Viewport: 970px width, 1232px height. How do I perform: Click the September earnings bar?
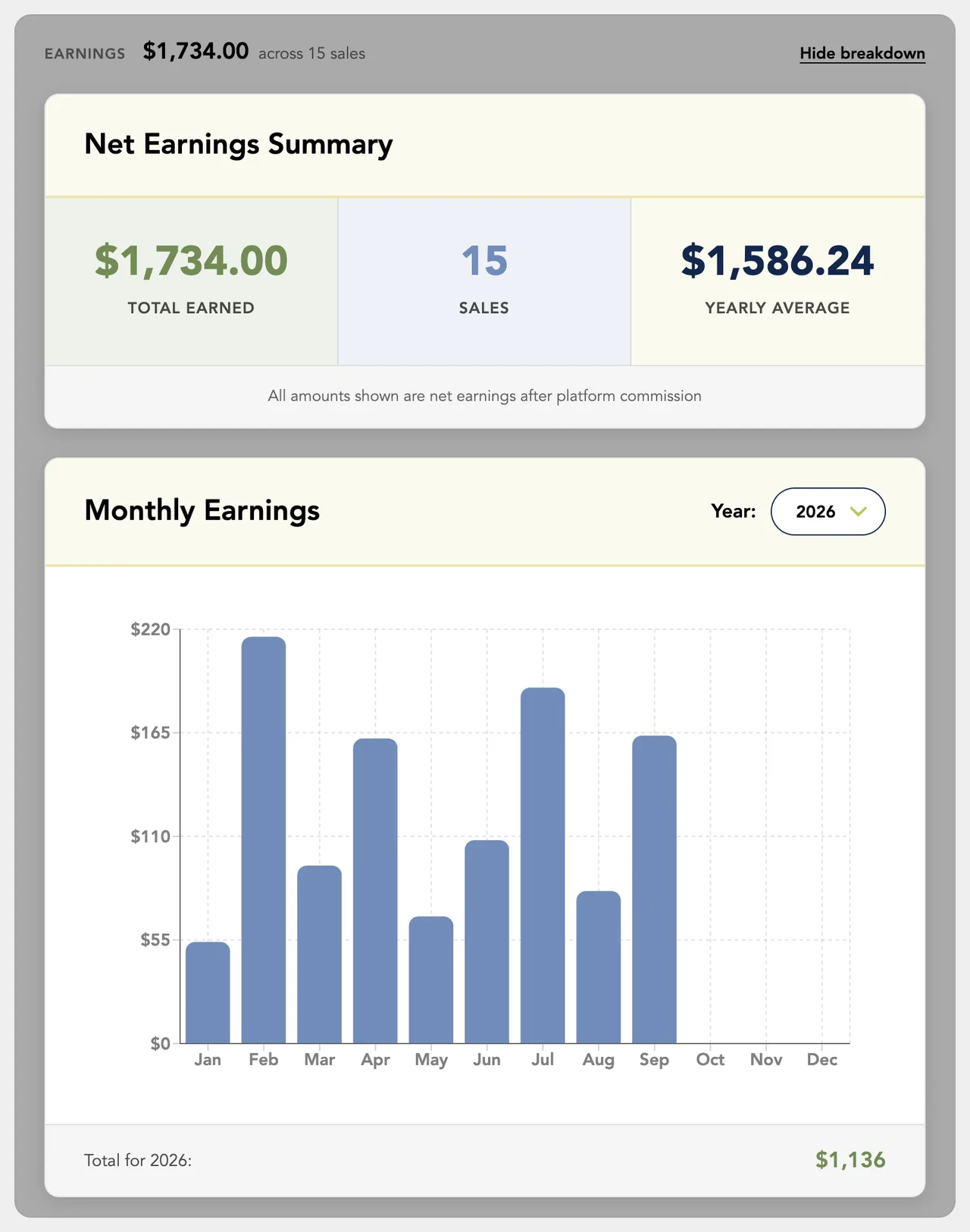[654, 889]
